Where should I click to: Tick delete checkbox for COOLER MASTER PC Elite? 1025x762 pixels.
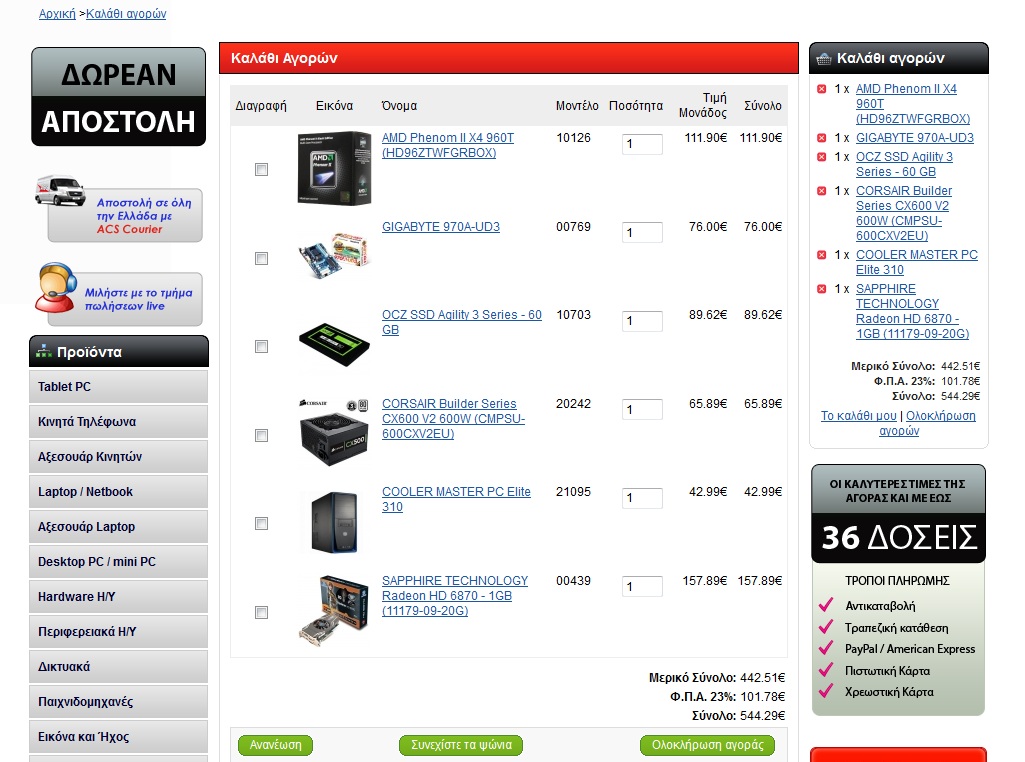(x=261, y=523)
